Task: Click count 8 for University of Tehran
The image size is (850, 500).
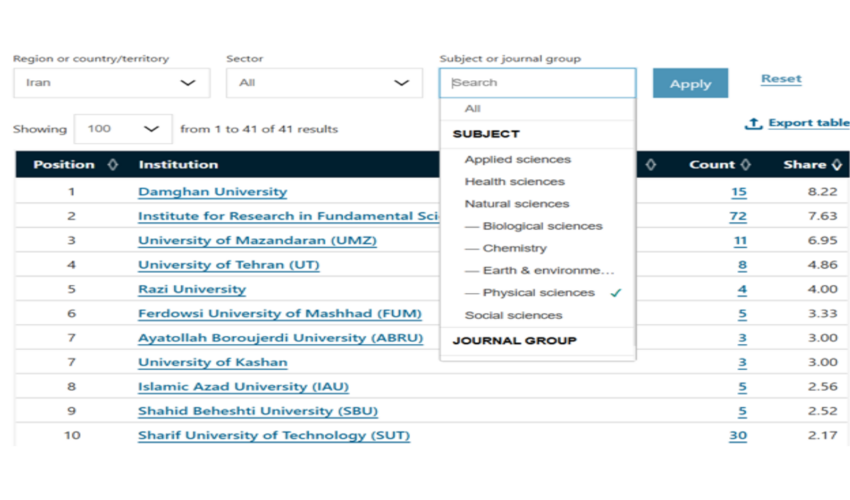Action: [742, 265]
